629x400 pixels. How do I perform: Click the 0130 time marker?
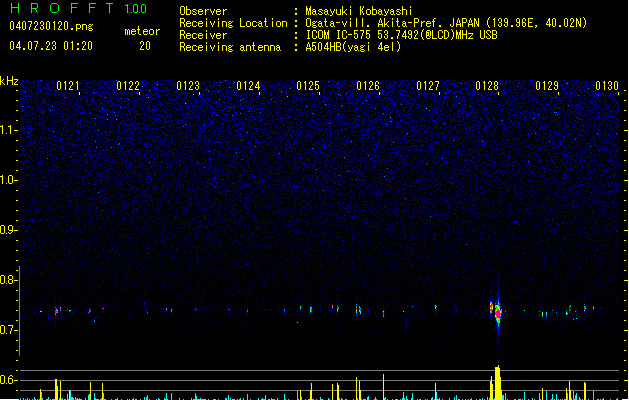pyautogui.click(x=607, y=86)
